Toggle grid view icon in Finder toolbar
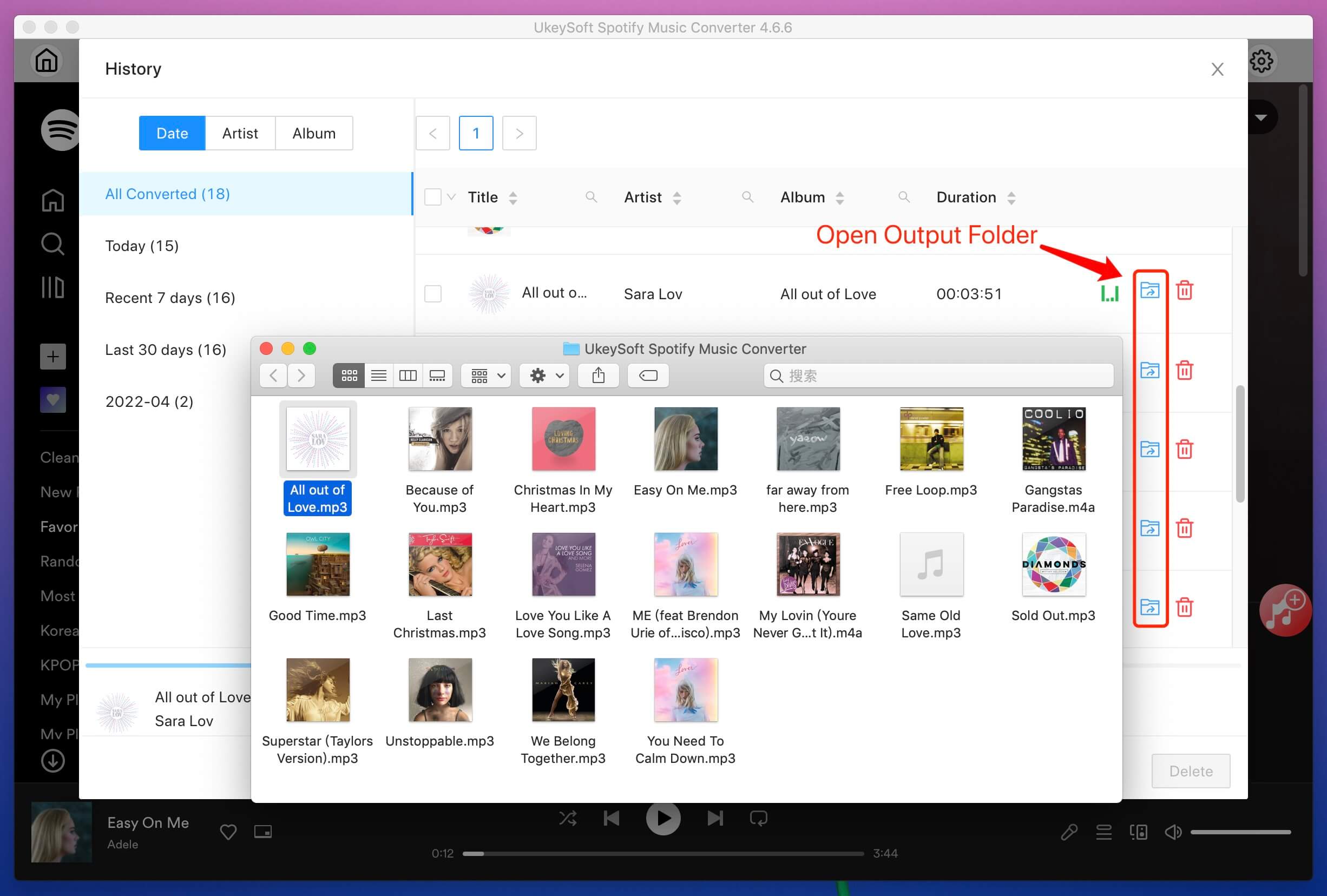 [349, 375]
